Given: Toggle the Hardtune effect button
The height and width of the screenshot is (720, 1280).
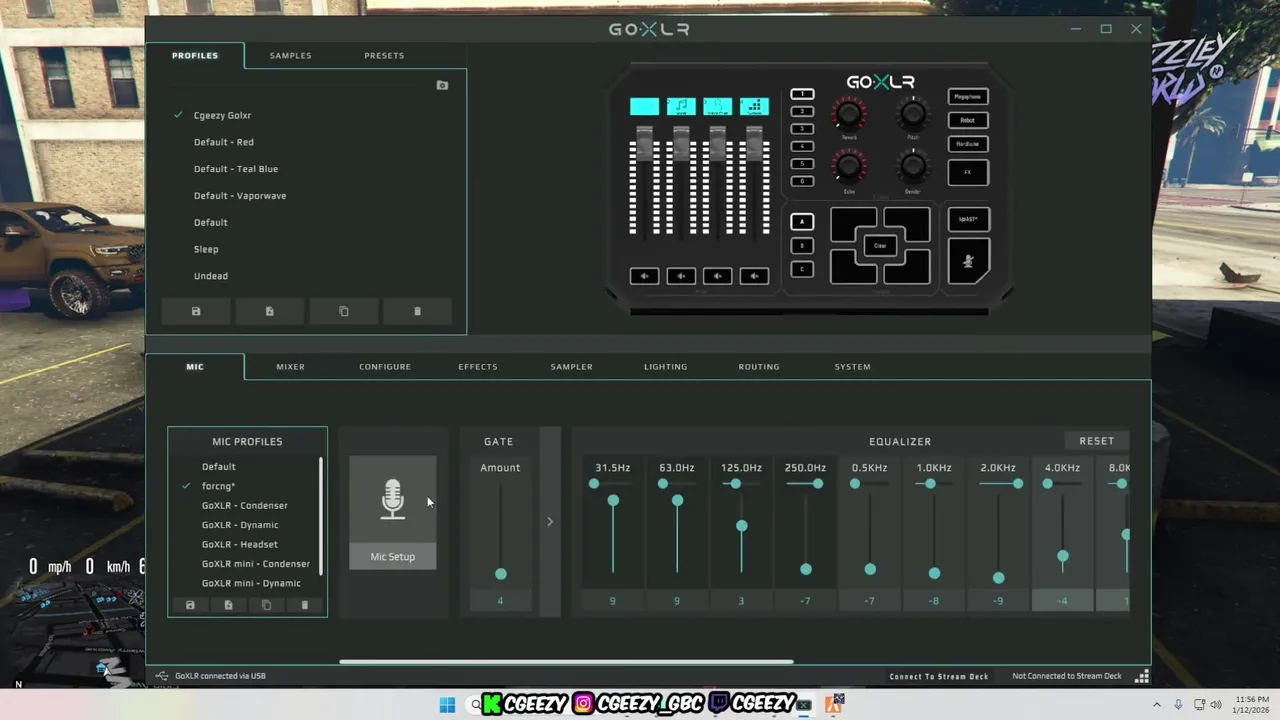Looking at the screenshot, I should tap(967, 144).
